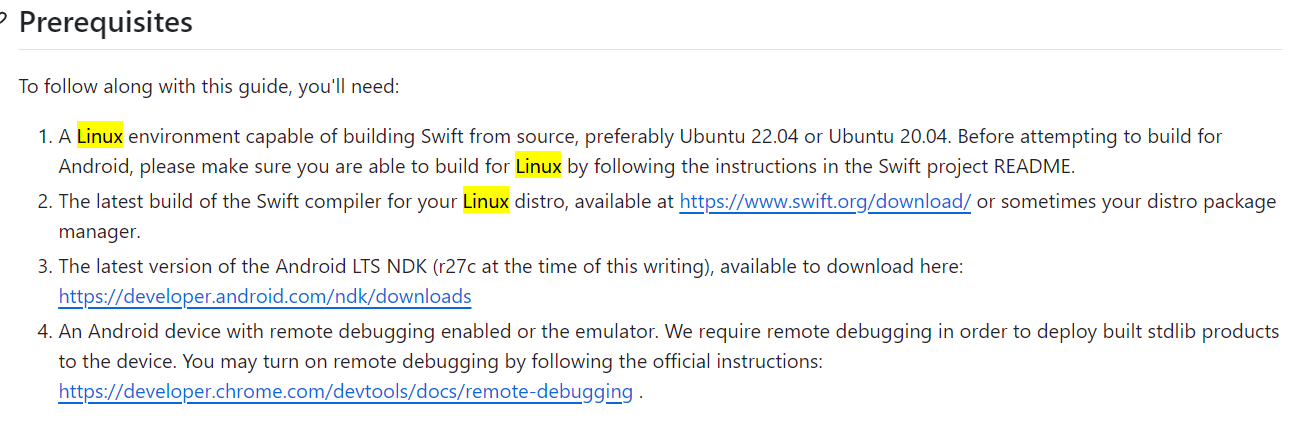
Task: Click the list number 4 marker
Action: point(44,331)
